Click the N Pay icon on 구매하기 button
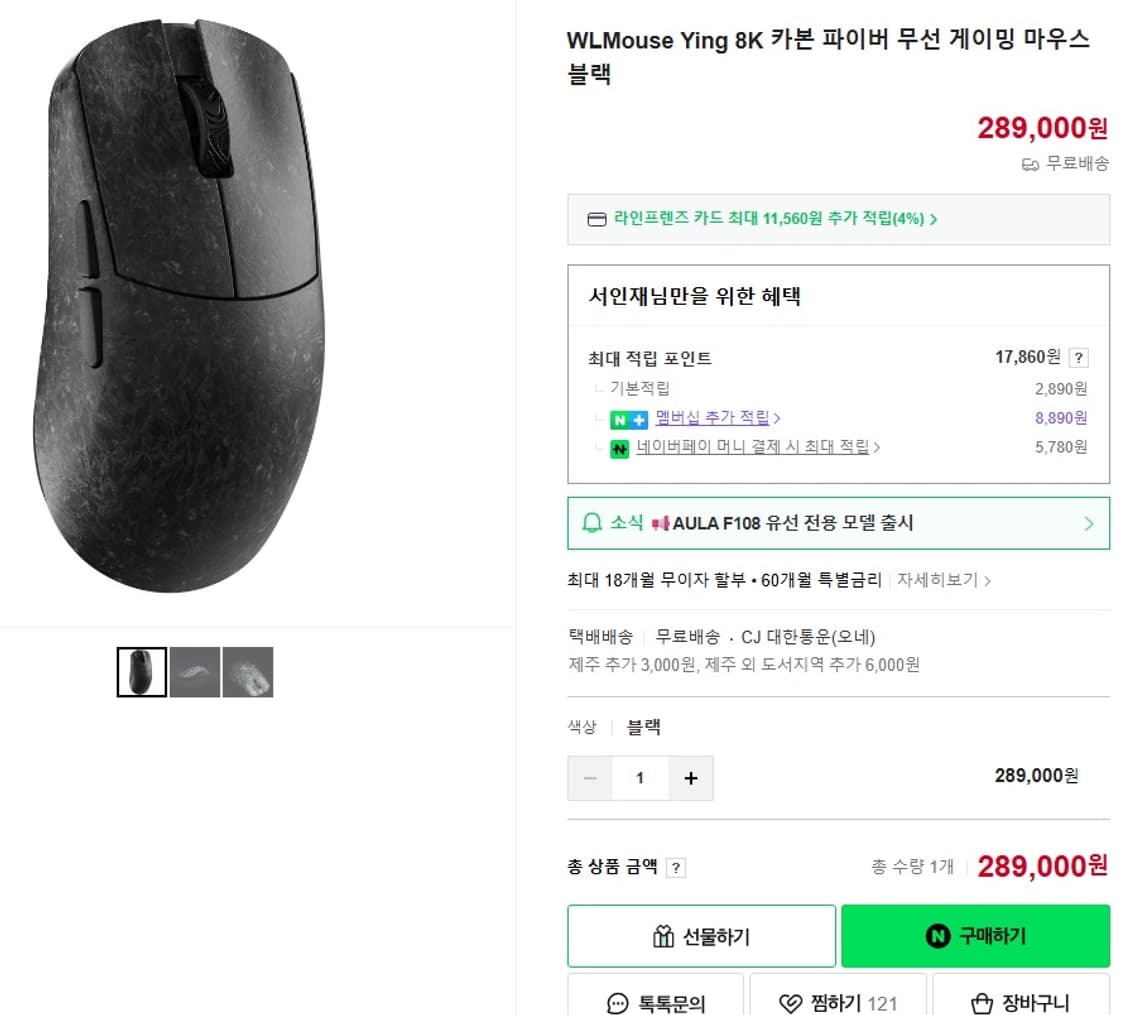This screenshot has width=1125, height=1015. click(x=936, y=934)
